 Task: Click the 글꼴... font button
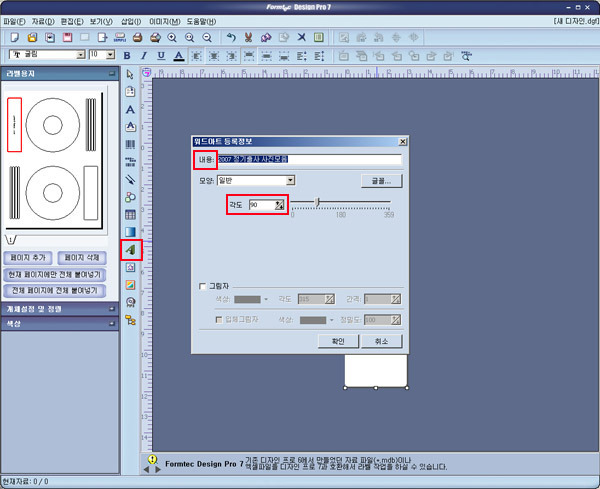[381, 181]
